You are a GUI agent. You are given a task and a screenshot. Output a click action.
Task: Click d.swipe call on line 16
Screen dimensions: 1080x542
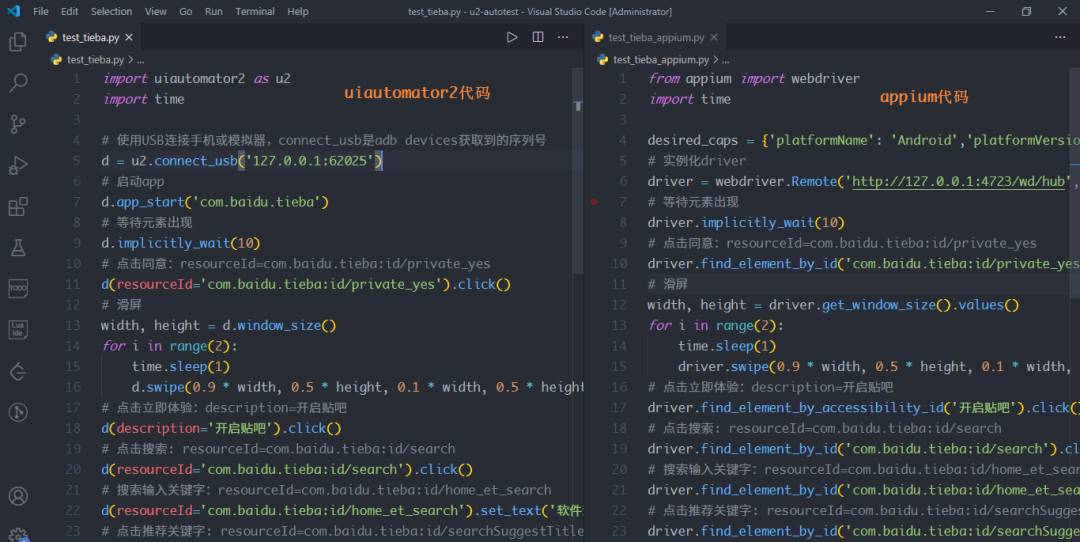[x=158, y=388]
